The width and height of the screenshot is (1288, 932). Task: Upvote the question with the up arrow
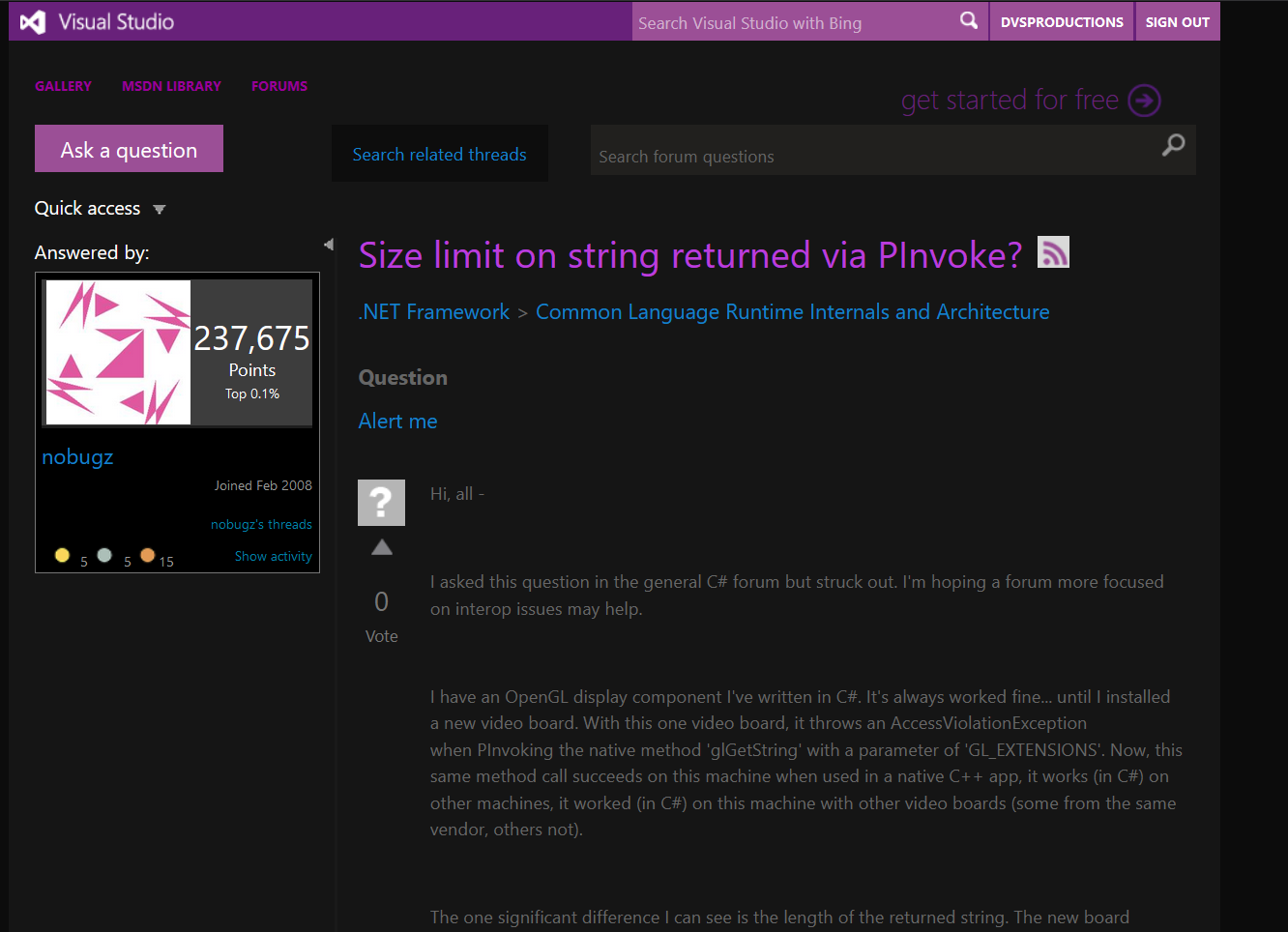point(382,547)
